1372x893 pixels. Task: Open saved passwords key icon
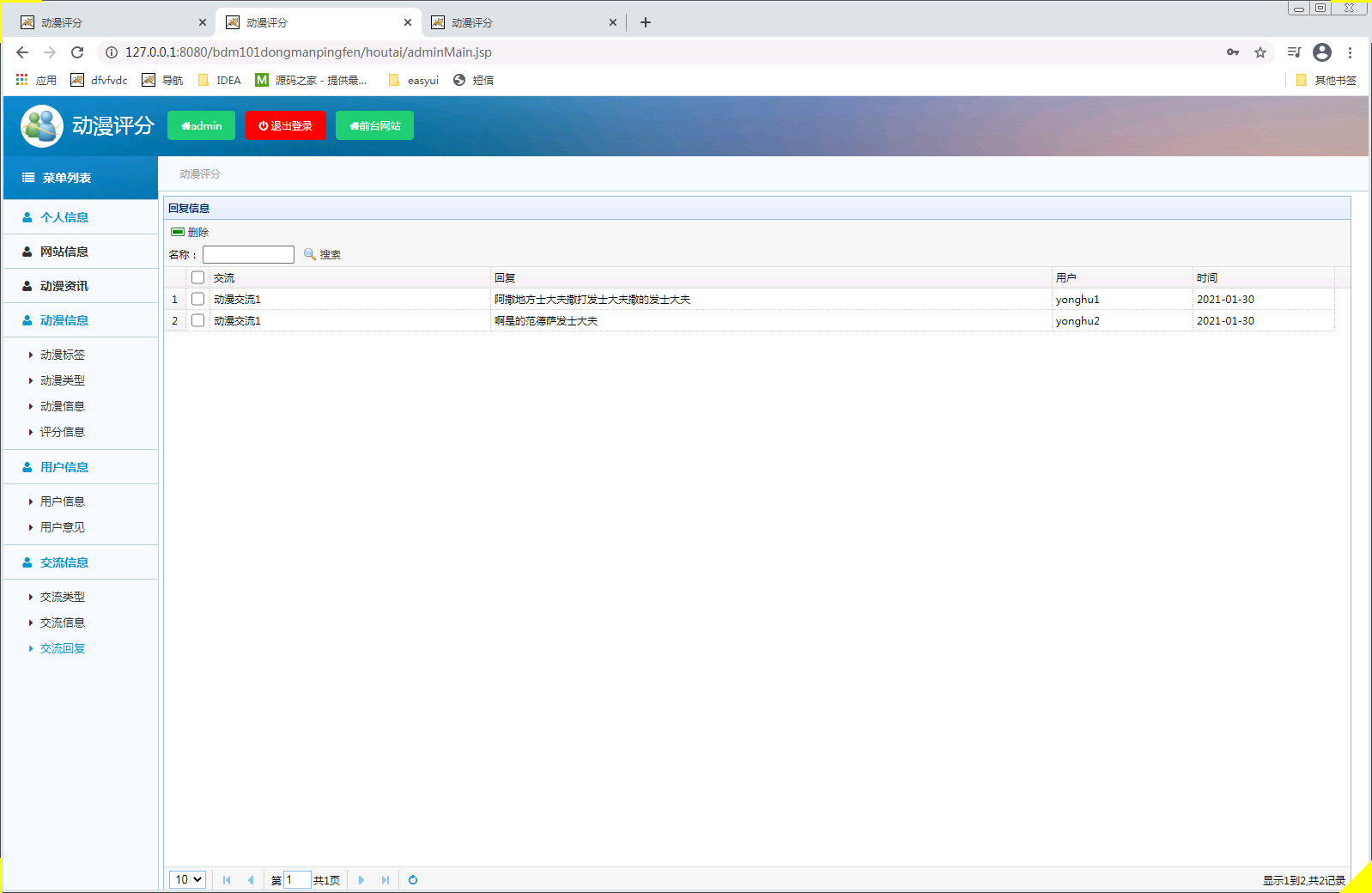1233,52
